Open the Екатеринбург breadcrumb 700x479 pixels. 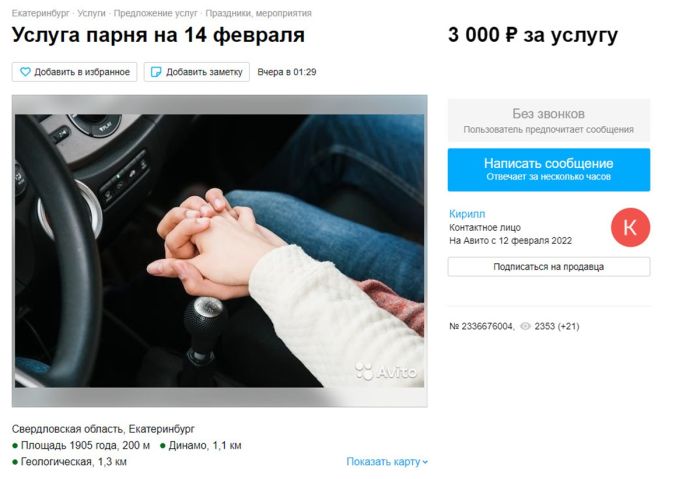(41, 13)
